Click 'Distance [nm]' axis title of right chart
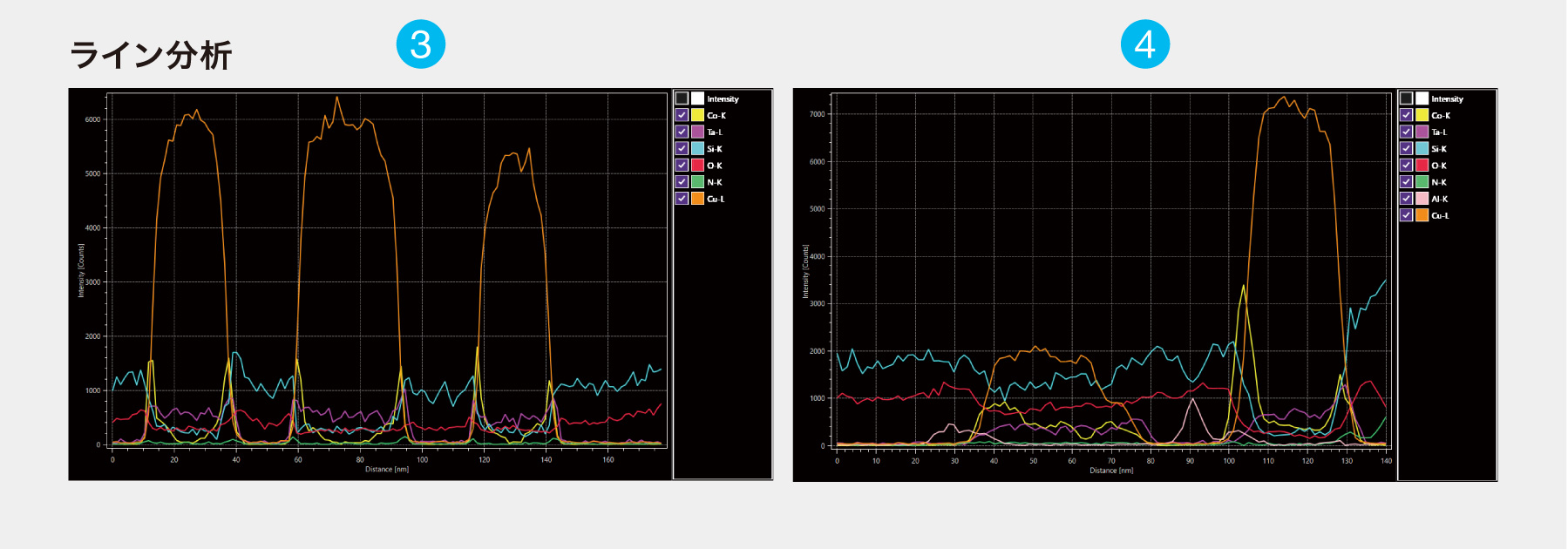The width and height of the screenshot is (1568, 549). pyautogui.click(x=1111, y=471)
